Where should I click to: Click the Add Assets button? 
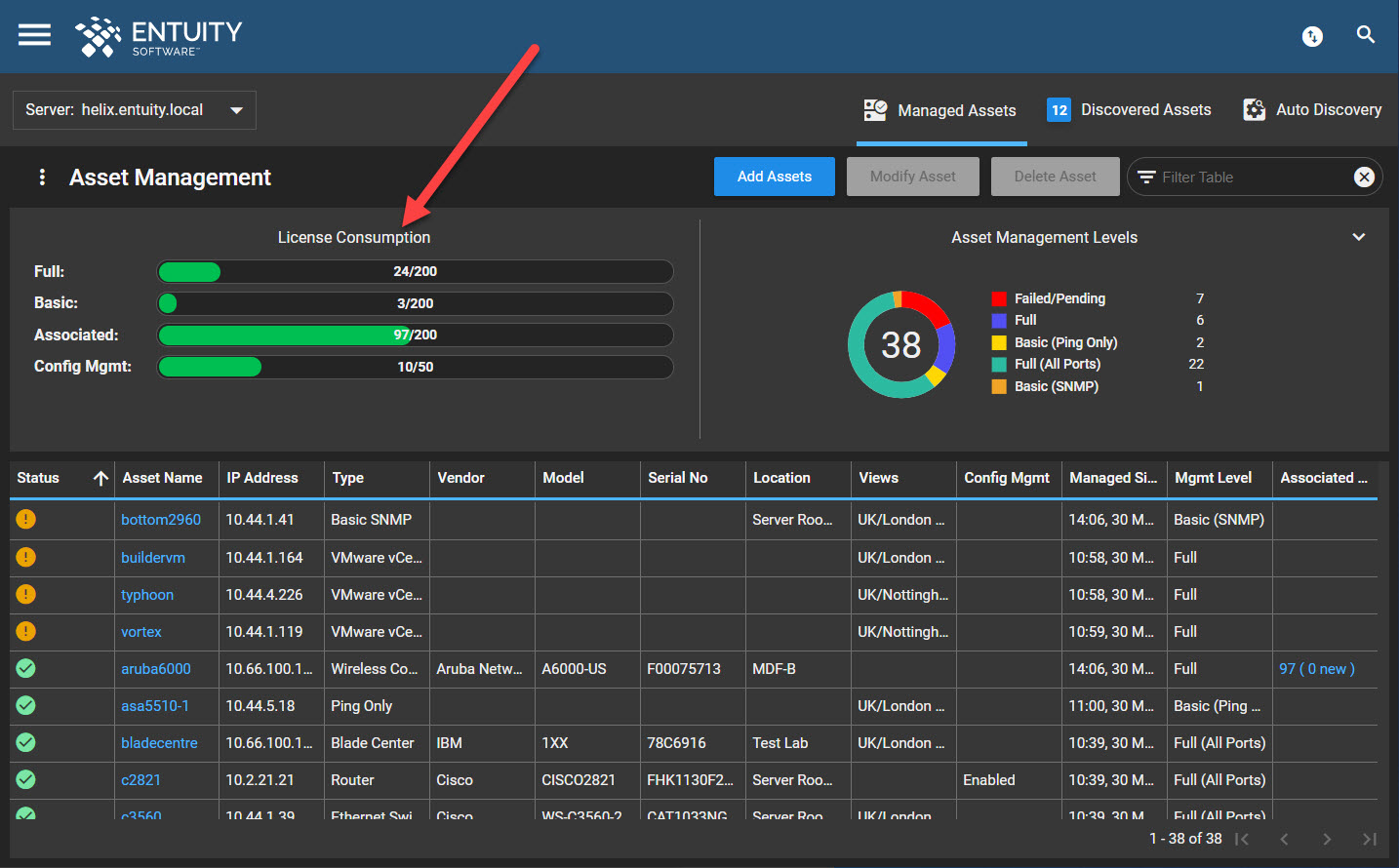click(775, 177)
